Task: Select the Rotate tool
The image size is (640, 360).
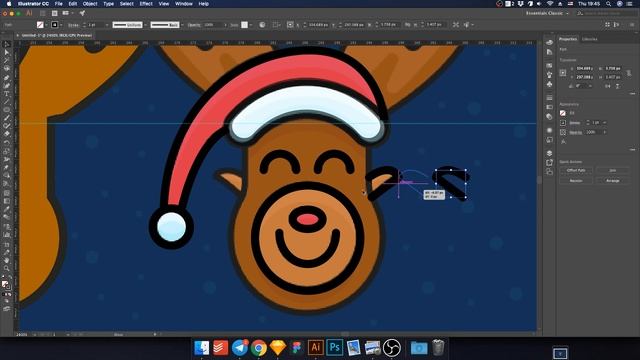Action: click(7, 143)
